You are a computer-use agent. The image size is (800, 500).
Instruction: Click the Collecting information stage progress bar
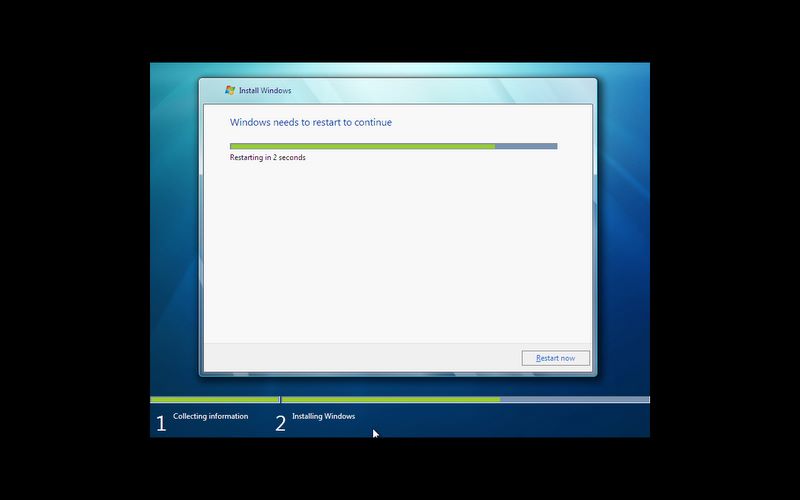tap(215, 399)
